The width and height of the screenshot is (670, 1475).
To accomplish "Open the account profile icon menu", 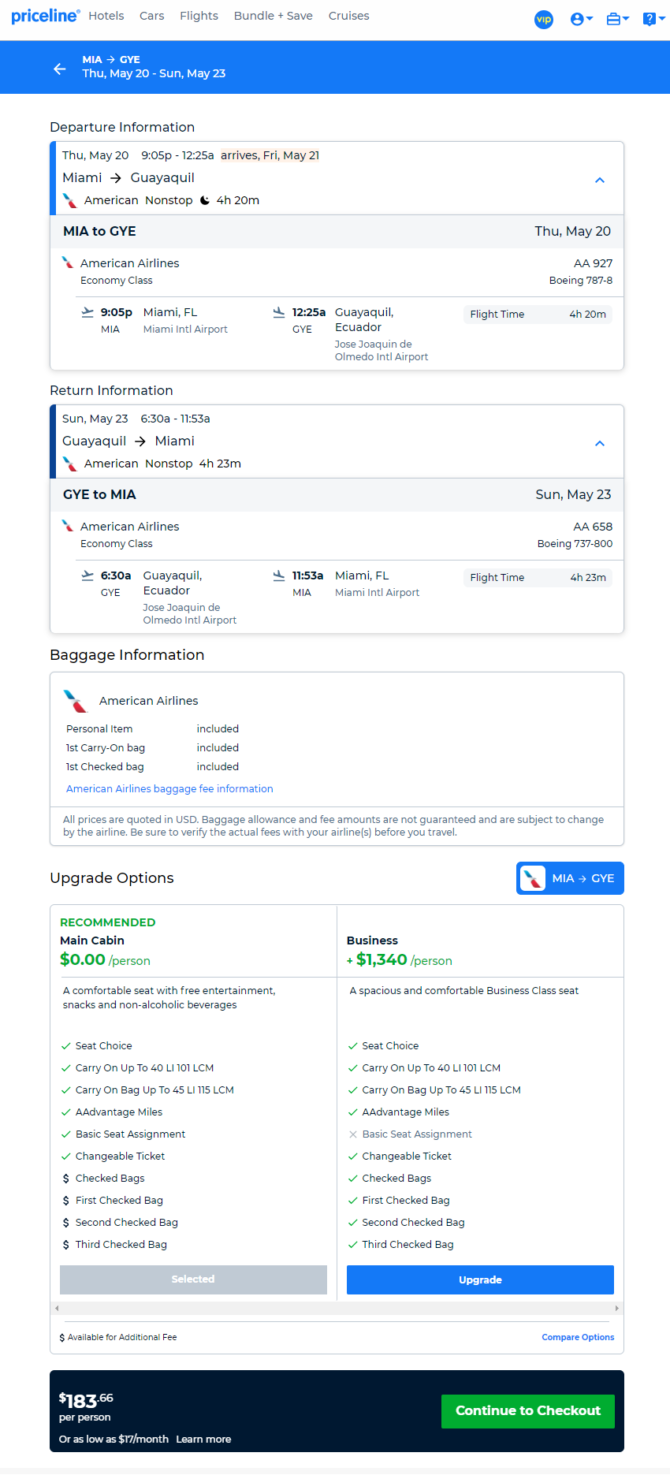I will [x=581, y=19].
